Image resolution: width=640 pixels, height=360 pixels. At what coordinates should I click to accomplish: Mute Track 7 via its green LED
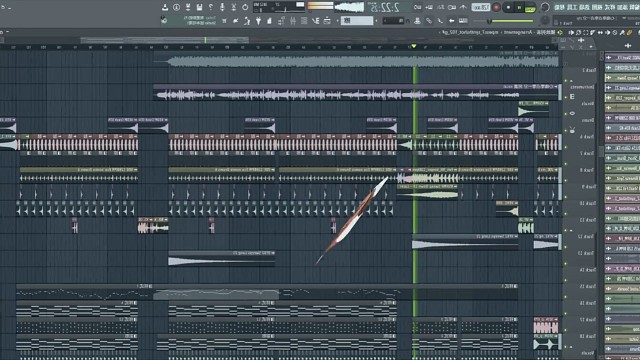pyautogui.click(x=565, y=163)
